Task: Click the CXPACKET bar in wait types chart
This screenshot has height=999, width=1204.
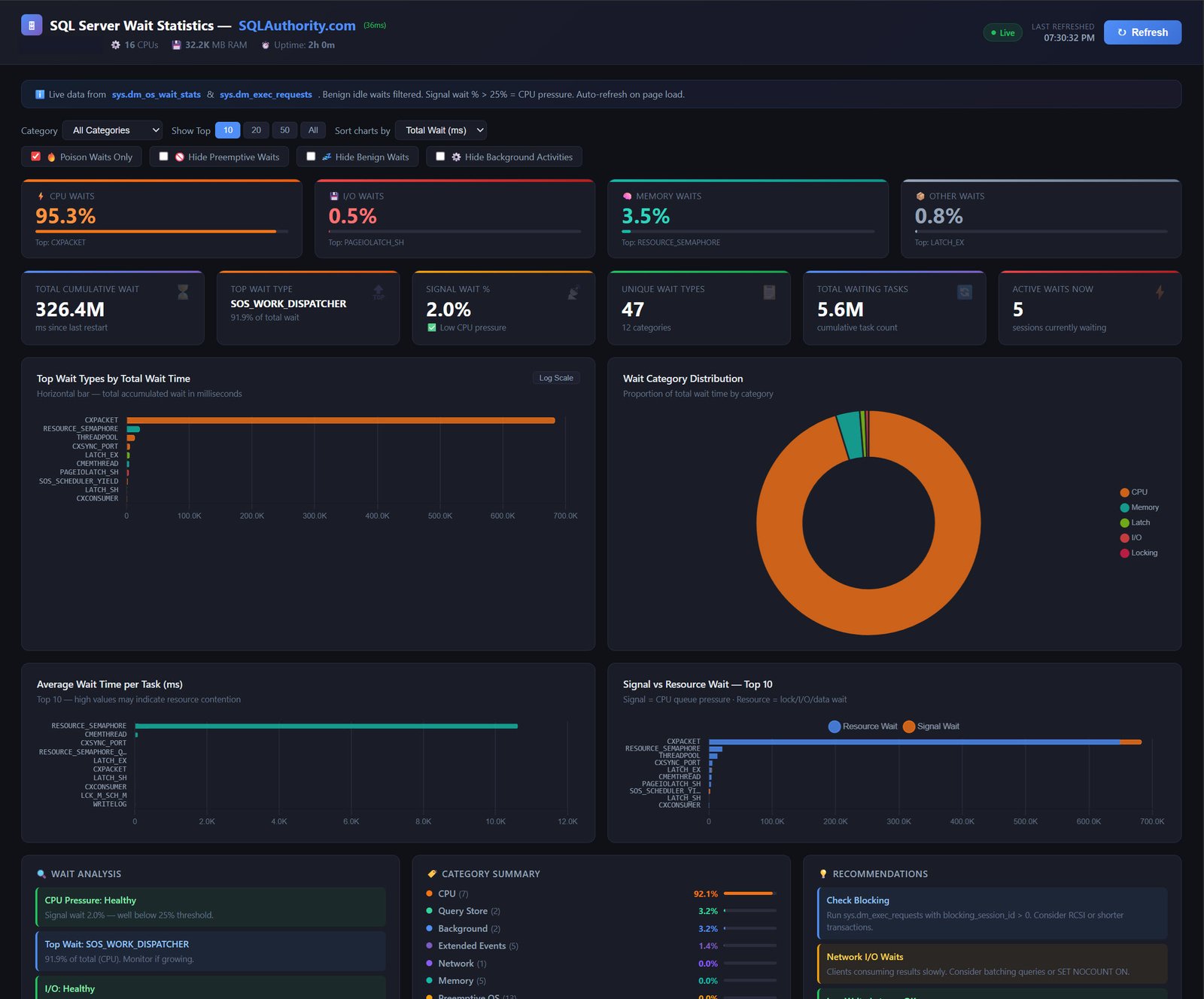Action: [340, 420]
